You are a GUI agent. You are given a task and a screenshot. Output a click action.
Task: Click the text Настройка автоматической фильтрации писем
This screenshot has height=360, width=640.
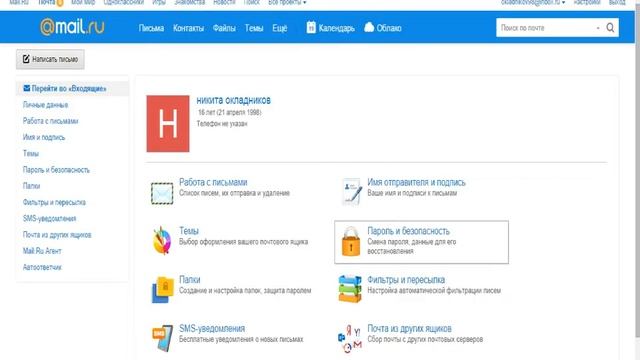click(x=434, y=291)
